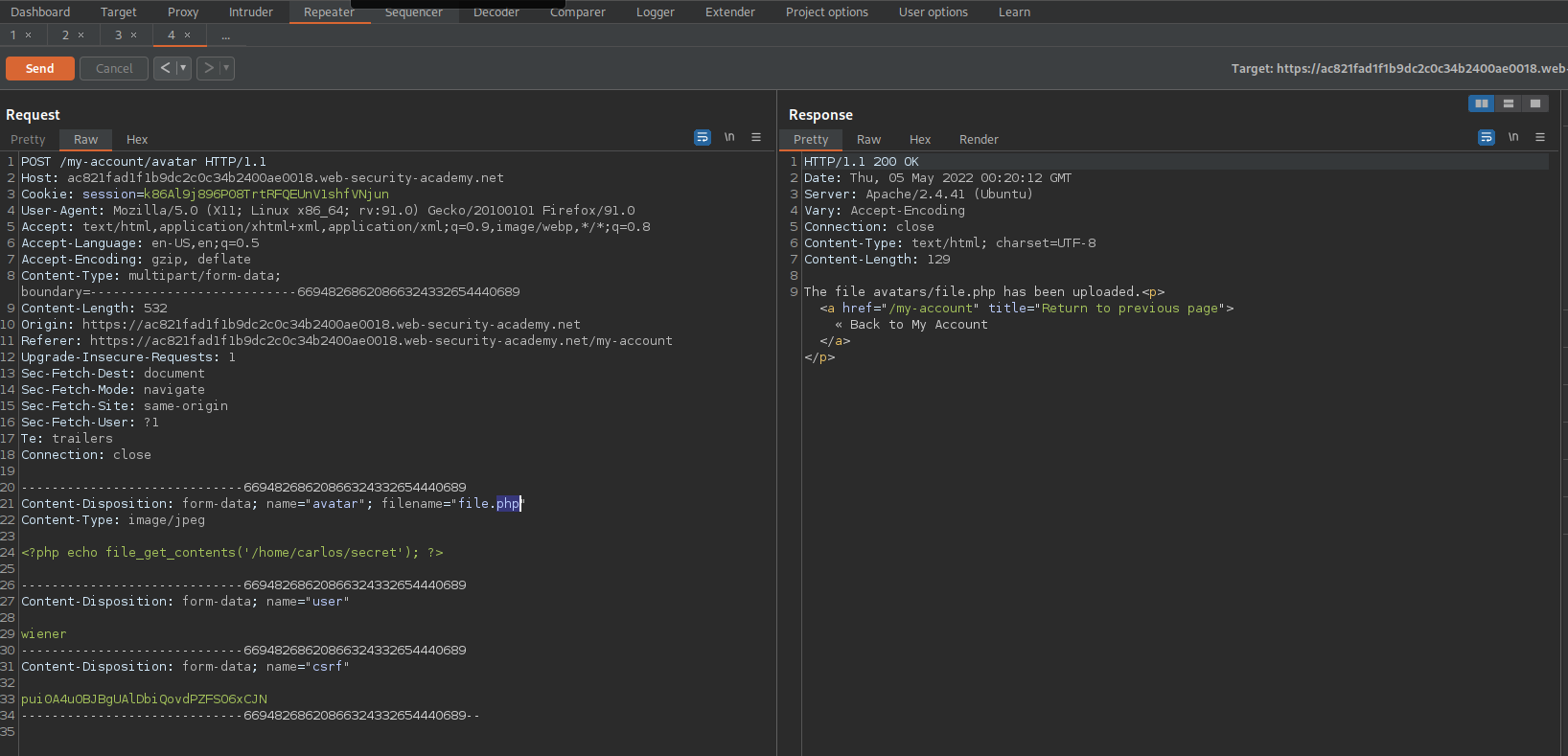Switch to top-bottom request/response layout

tap(1509, 103)
